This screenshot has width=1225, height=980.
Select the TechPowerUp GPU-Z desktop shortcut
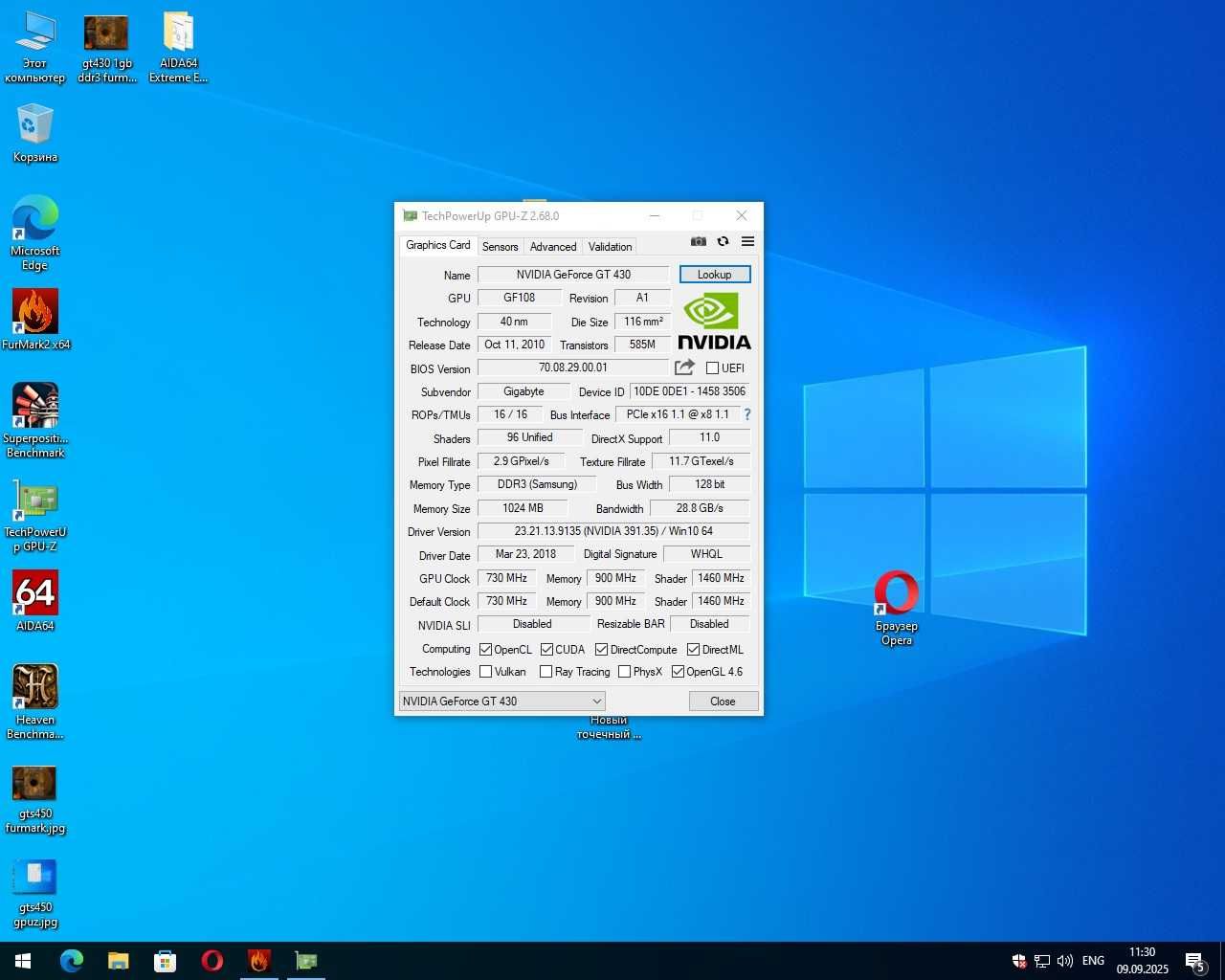tap(35, 515)
